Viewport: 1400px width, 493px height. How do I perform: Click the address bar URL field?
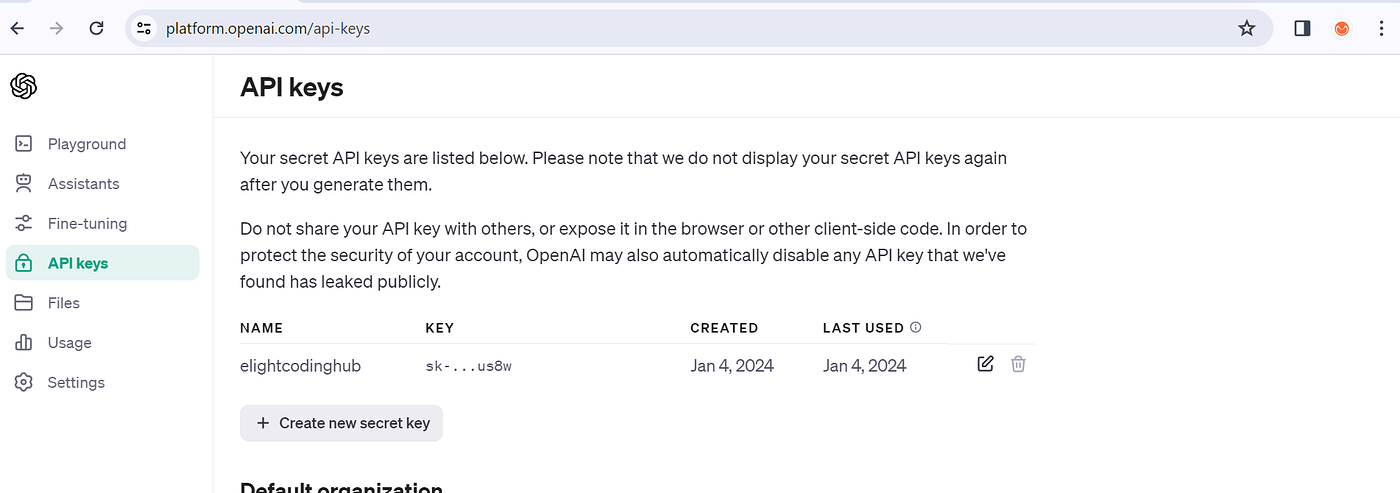(600, 28)
